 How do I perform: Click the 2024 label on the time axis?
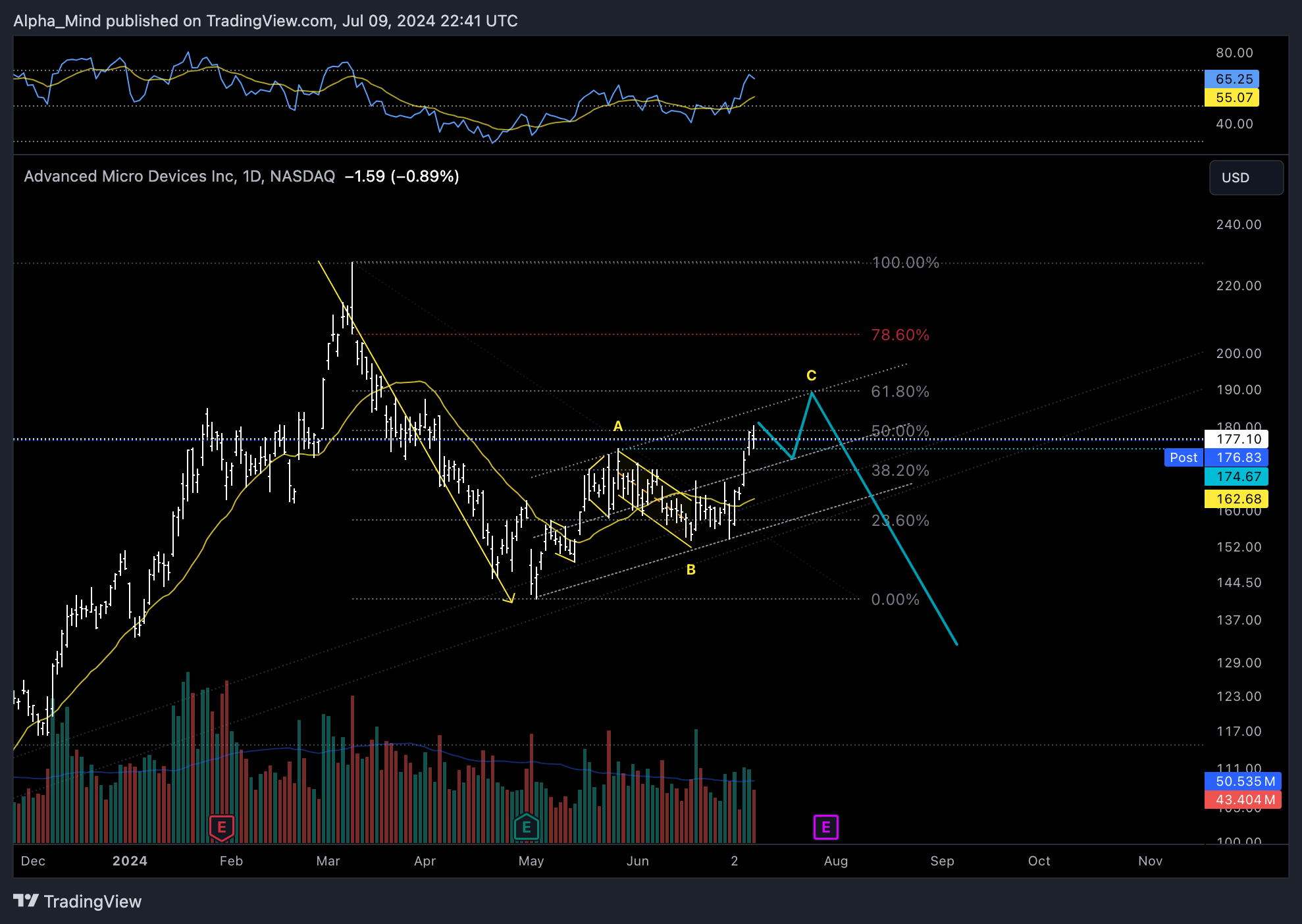(x=130, y=861)
